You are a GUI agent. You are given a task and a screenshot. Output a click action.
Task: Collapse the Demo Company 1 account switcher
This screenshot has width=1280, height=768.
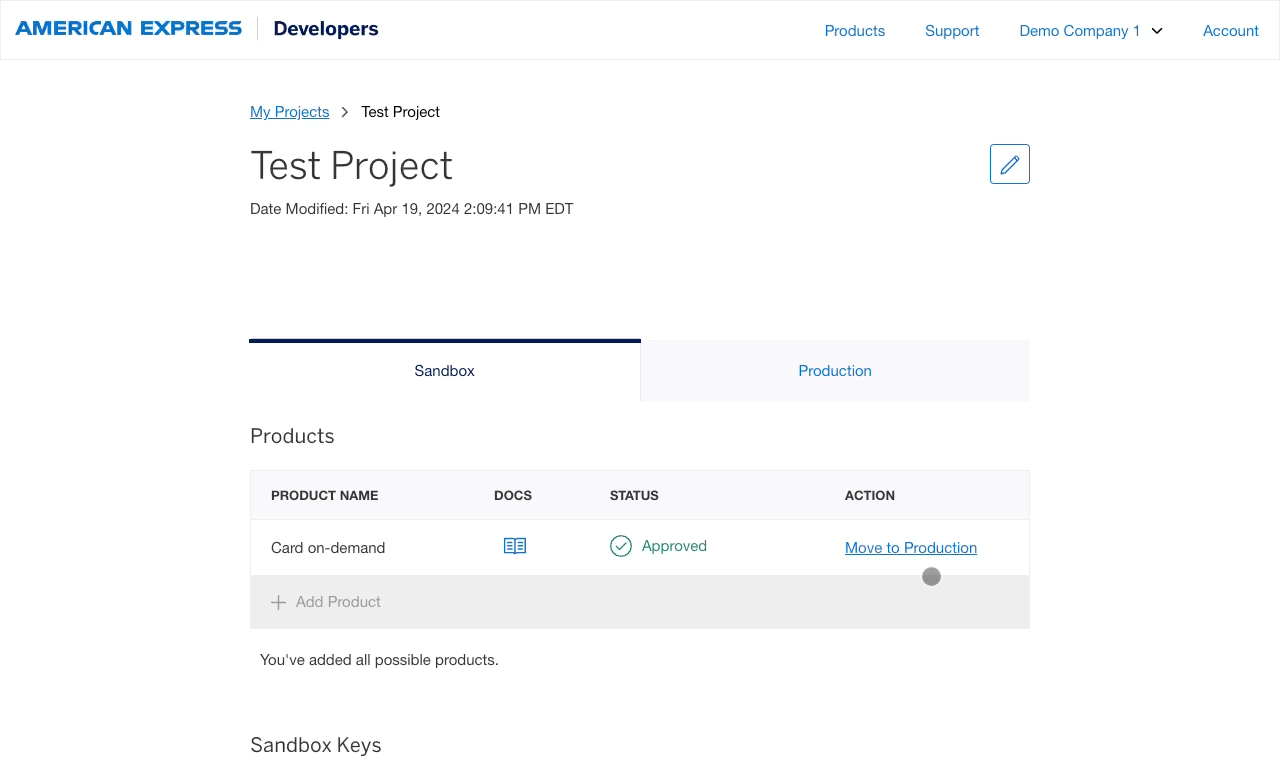pos(1091,31)
